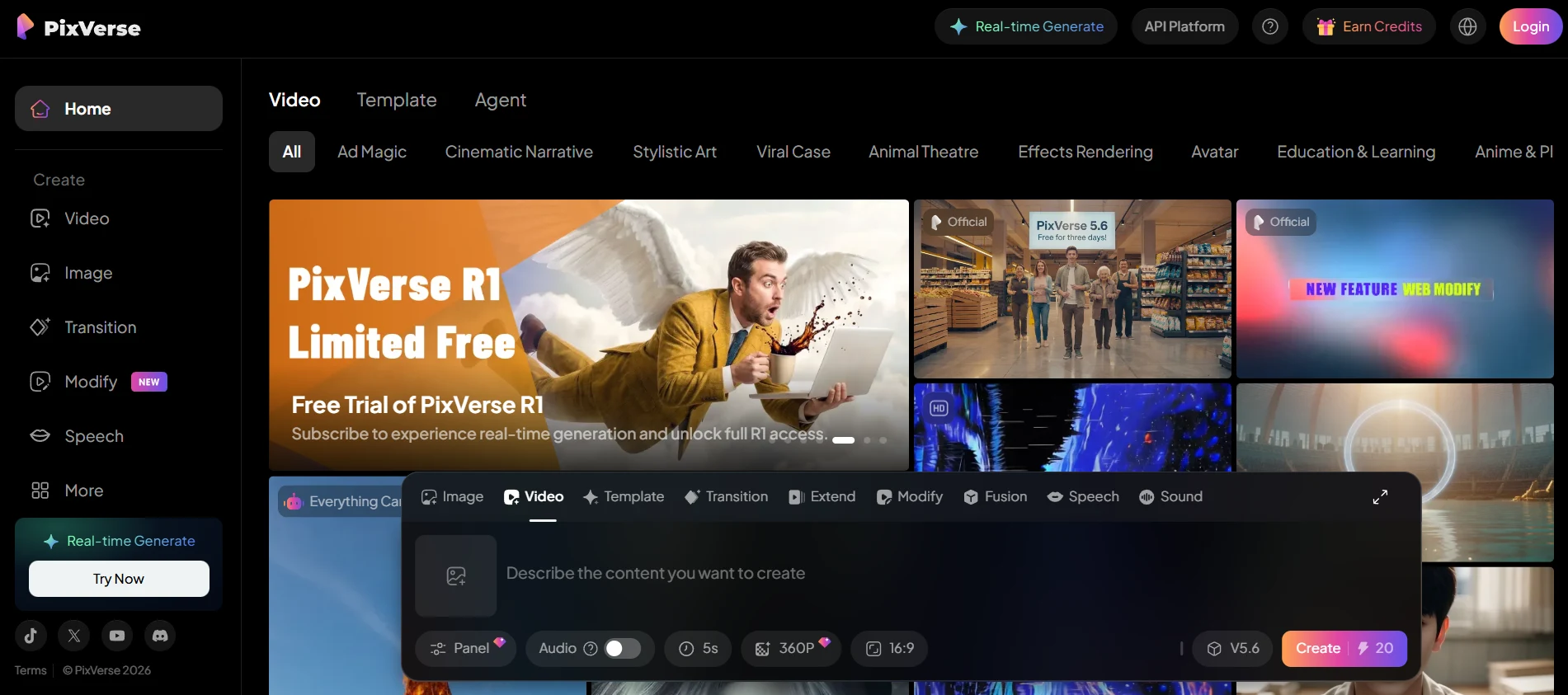Open the X (Twitter) social icon
The width and height of the screenshot is (1568, 695).
[x=74, y=636]
